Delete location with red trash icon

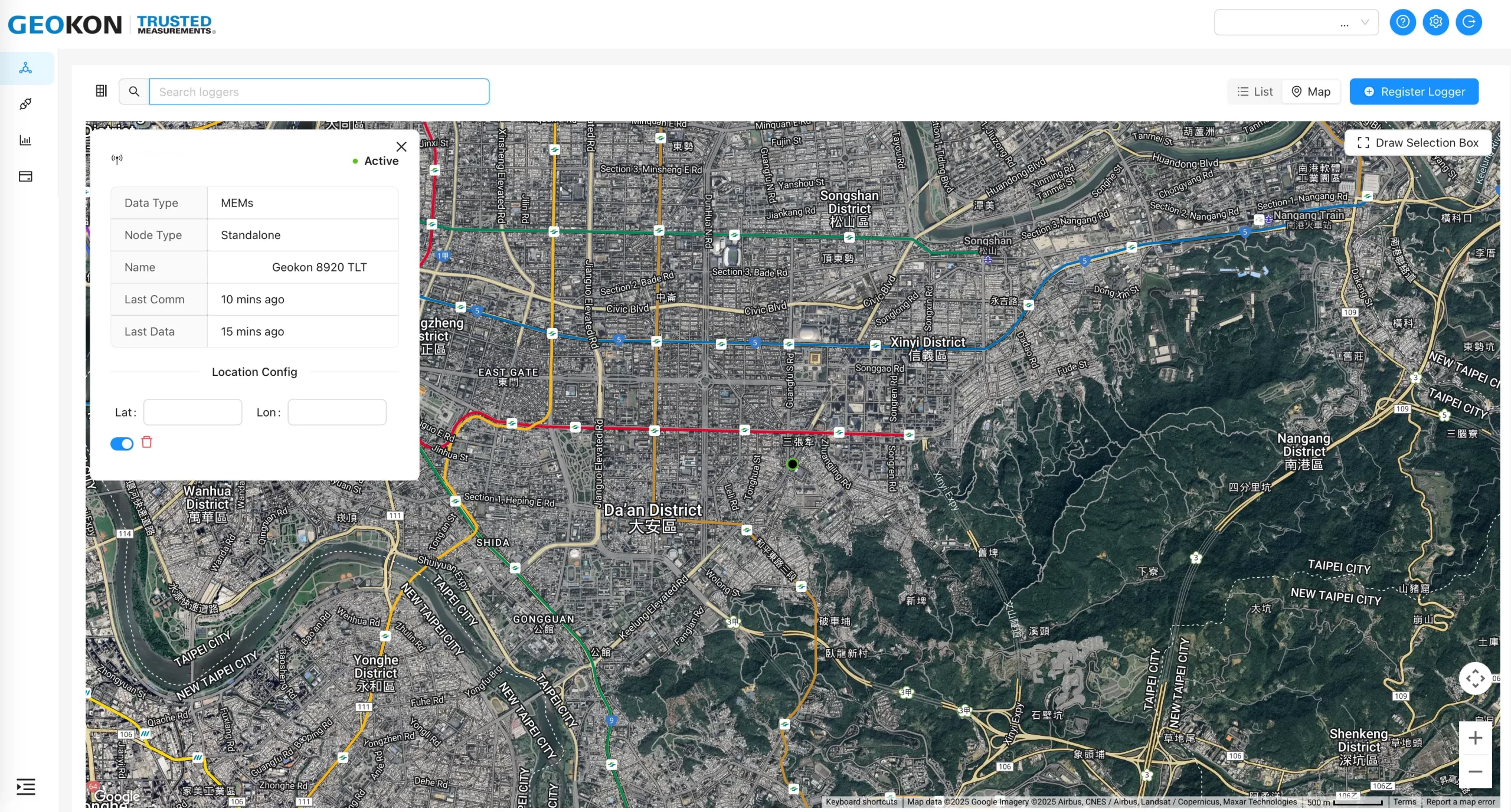(147, 442)
